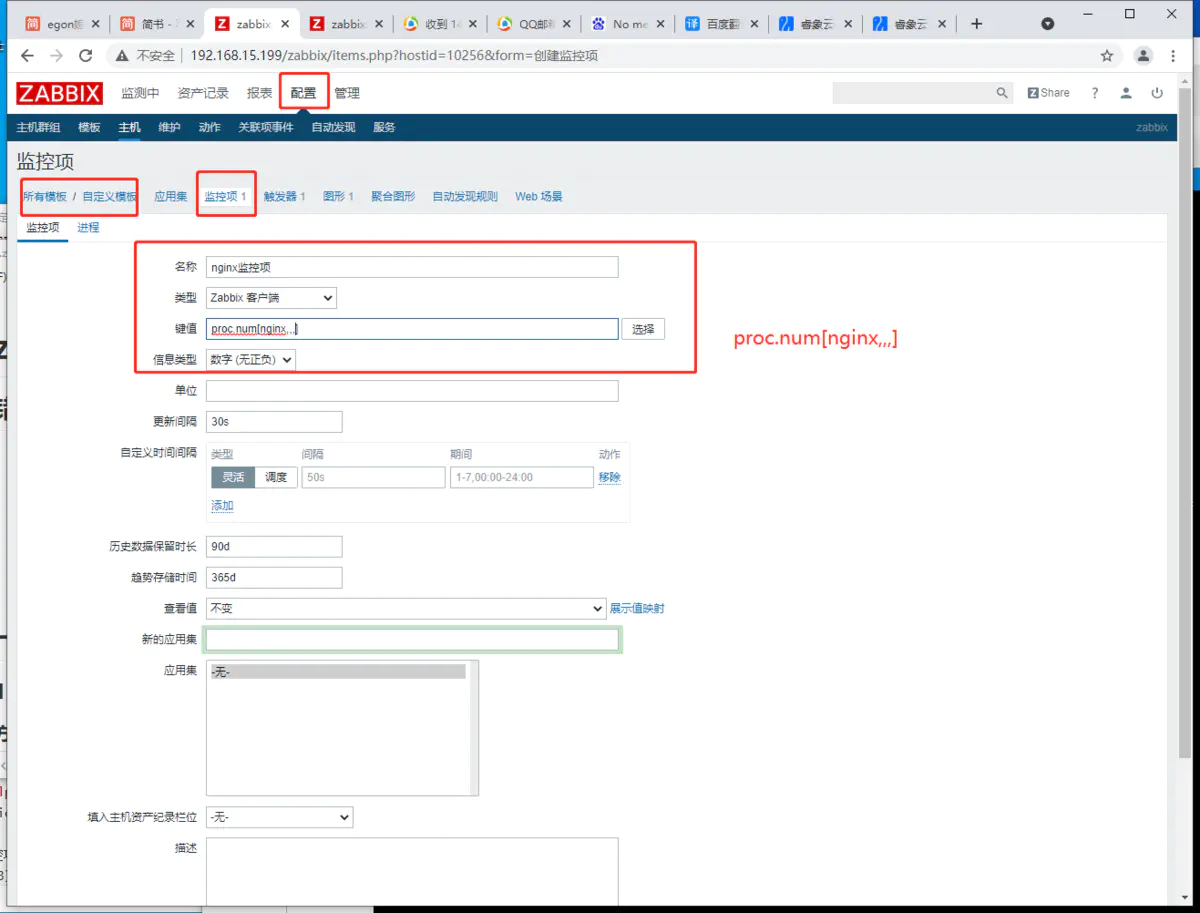Open the Chrome profile avatar icon

(1143, 56)
